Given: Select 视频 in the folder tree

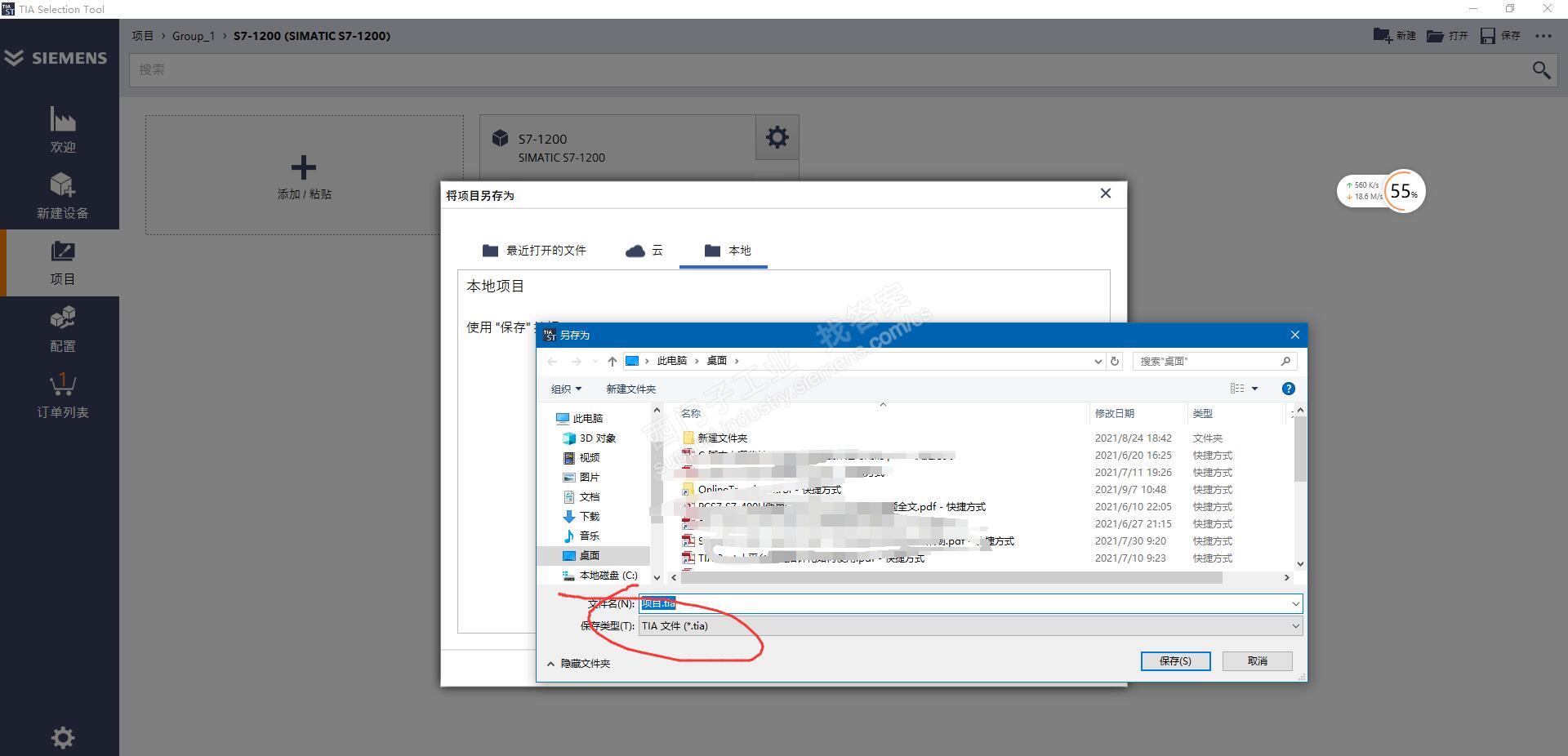Looking at the screenshot, I should point(581,458).
